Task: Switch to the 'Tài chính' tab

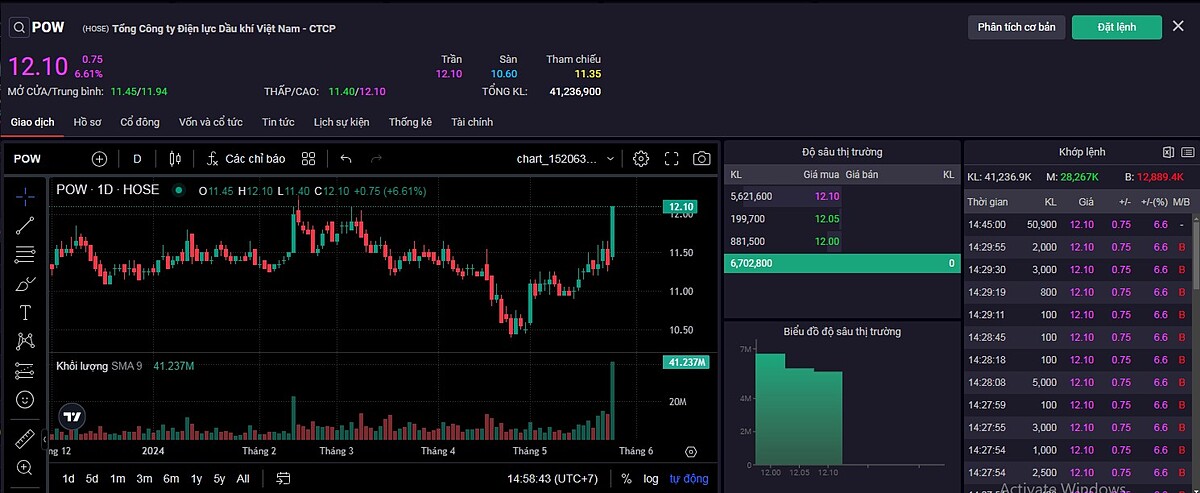Action: [x=471, y=122]
